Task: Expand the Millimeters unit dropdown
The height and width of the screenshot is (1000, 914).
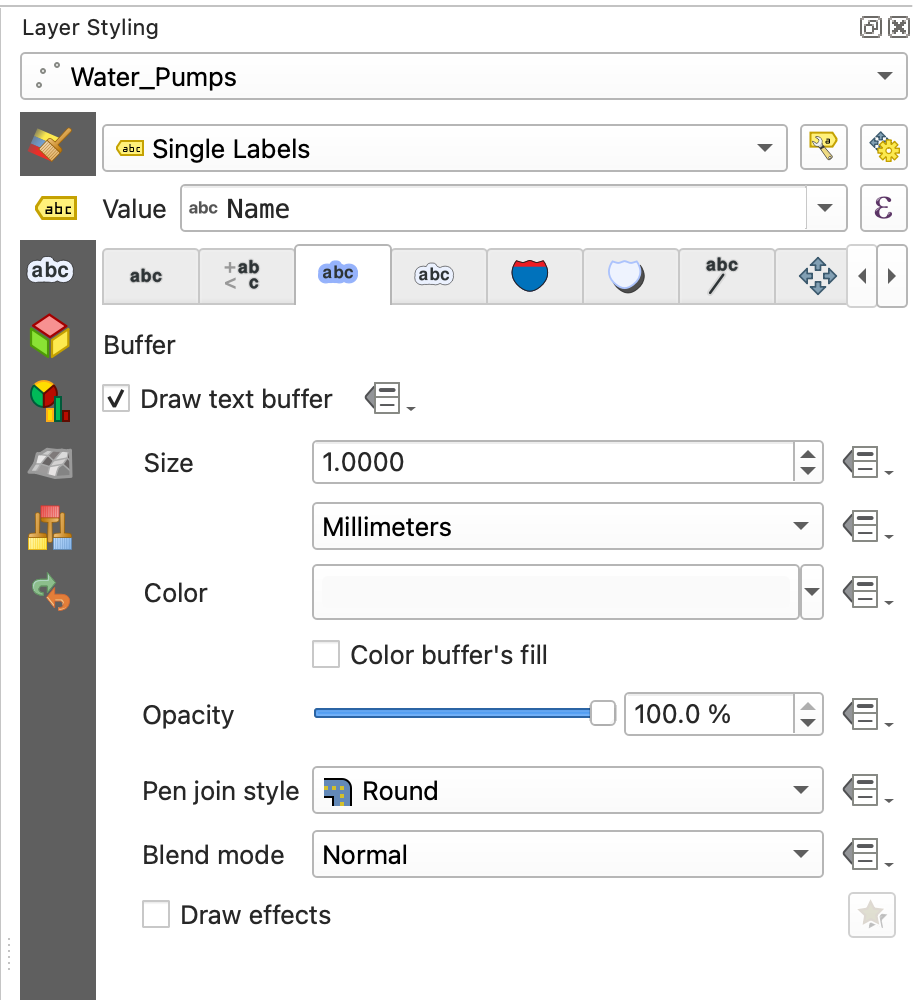Action: click(567, 527)
